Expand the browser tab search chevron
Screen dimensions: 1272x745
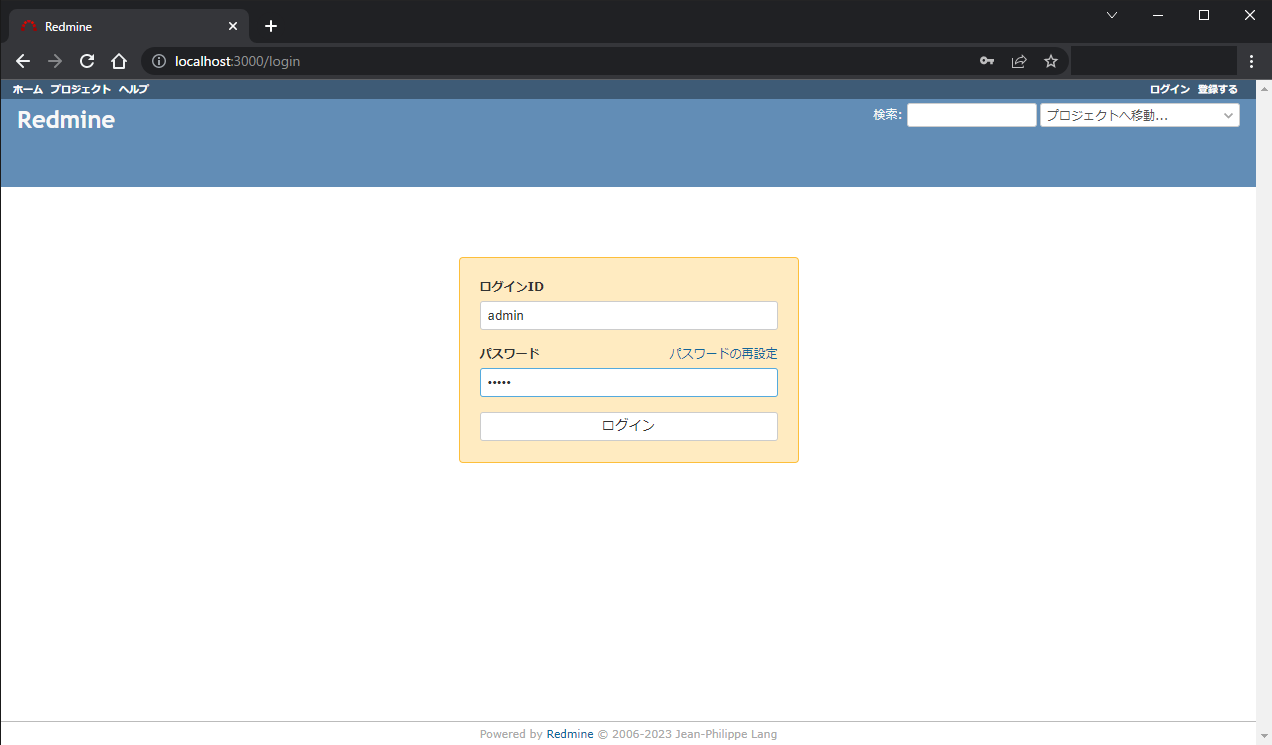[x=1112, y=15]
